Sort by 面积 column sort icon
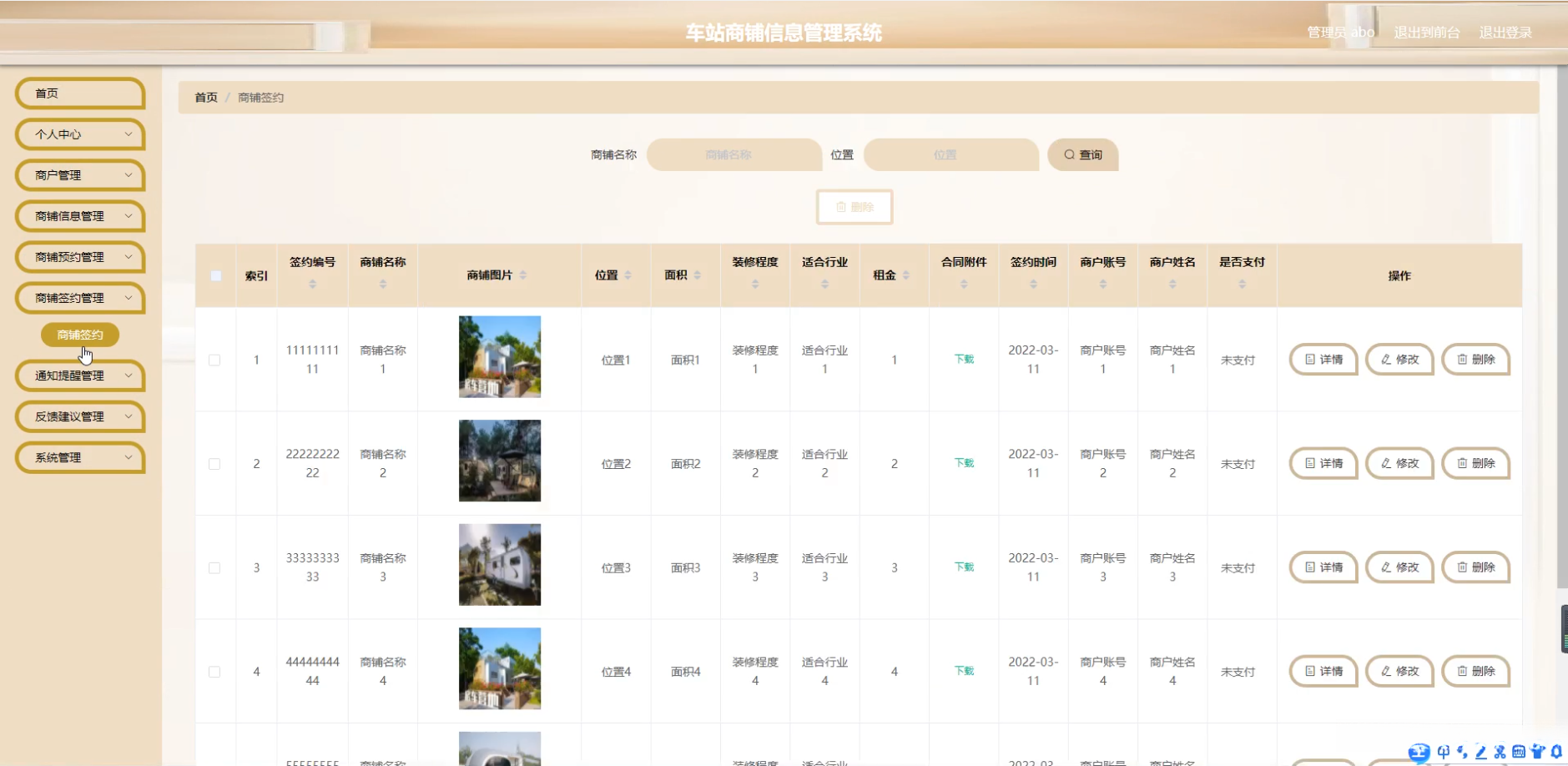 click(697, 275)
